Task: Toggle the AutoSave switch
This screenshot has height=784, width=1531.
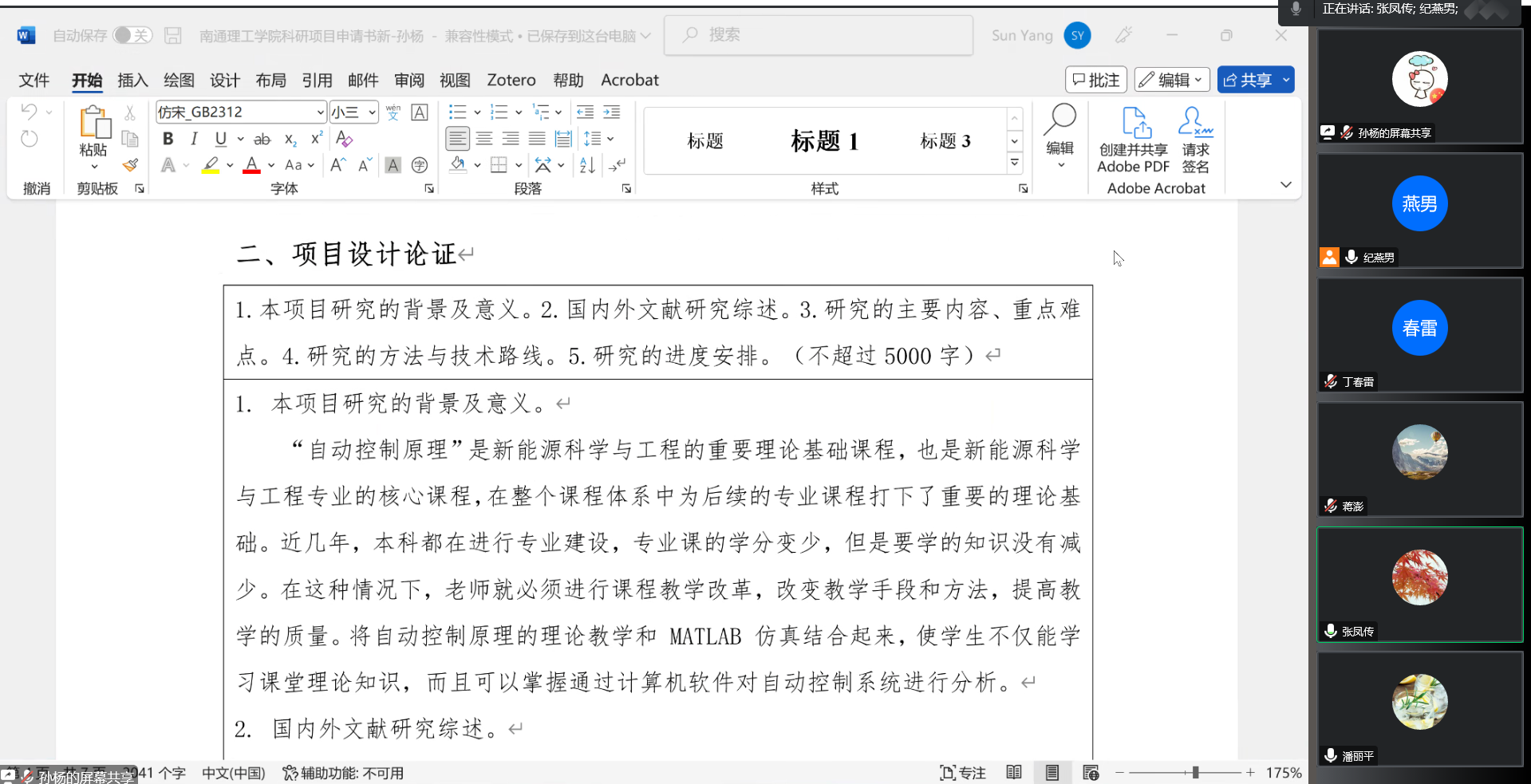Action: pos(132,35)
